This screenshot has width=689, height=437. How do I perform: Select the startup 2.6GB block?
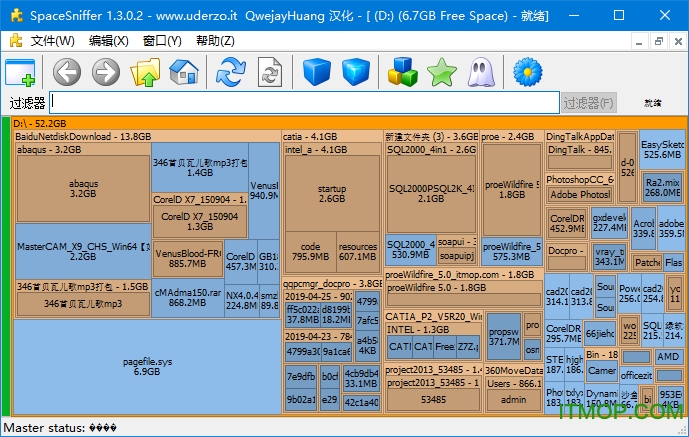[x=332, y=193]
